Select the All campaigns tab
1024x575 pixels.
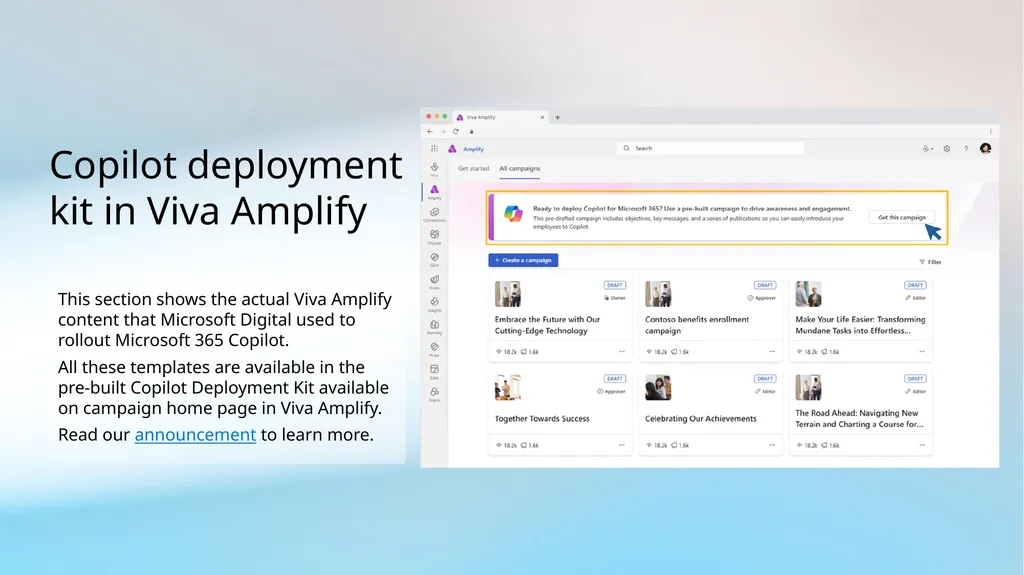pos(520,169)
